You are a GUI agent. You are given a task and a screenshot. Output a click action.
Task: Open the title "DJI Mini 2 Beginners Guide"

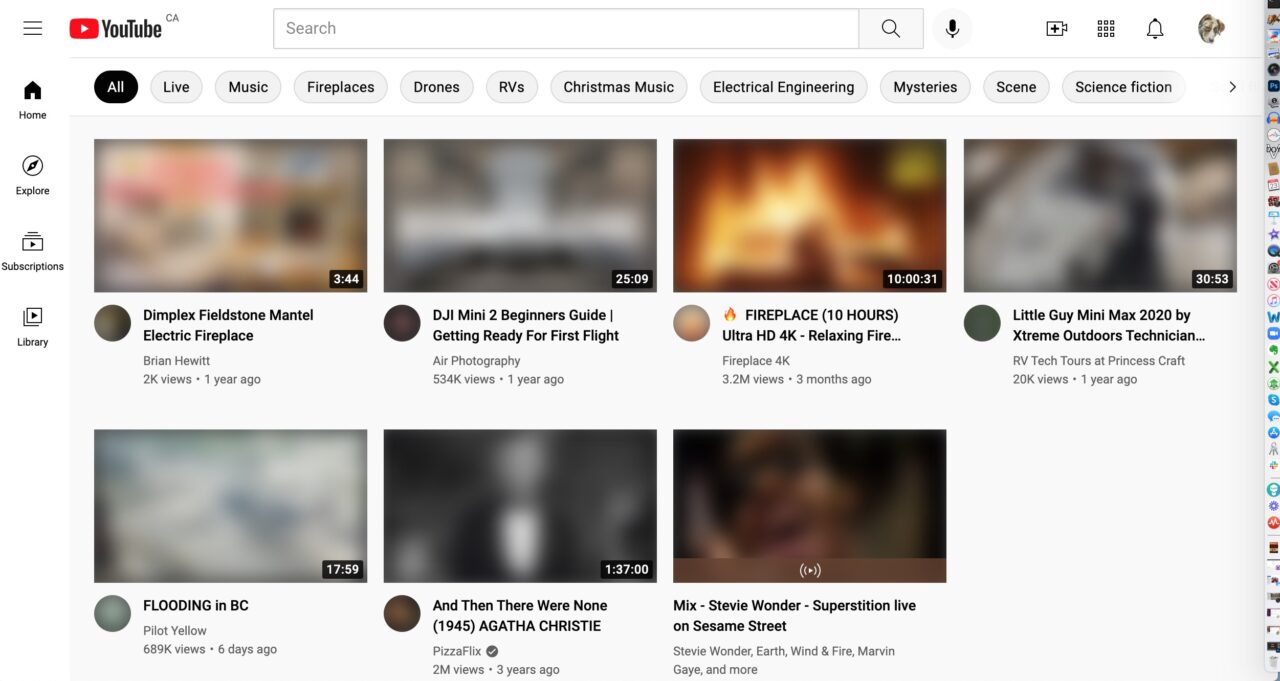click(526, 325)
